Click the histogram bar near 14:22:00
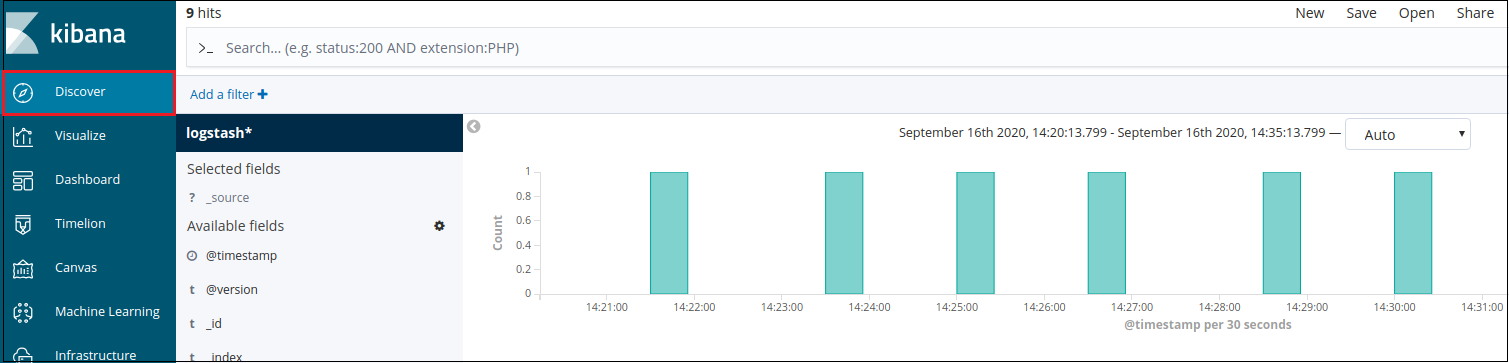The image size is (1509, 363). coord(669,233)
